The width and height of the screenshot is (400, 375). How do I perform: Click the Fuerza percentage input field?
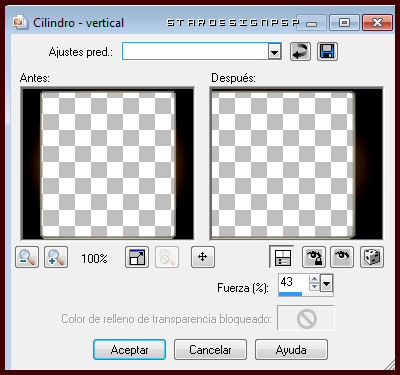click(294, 283)
